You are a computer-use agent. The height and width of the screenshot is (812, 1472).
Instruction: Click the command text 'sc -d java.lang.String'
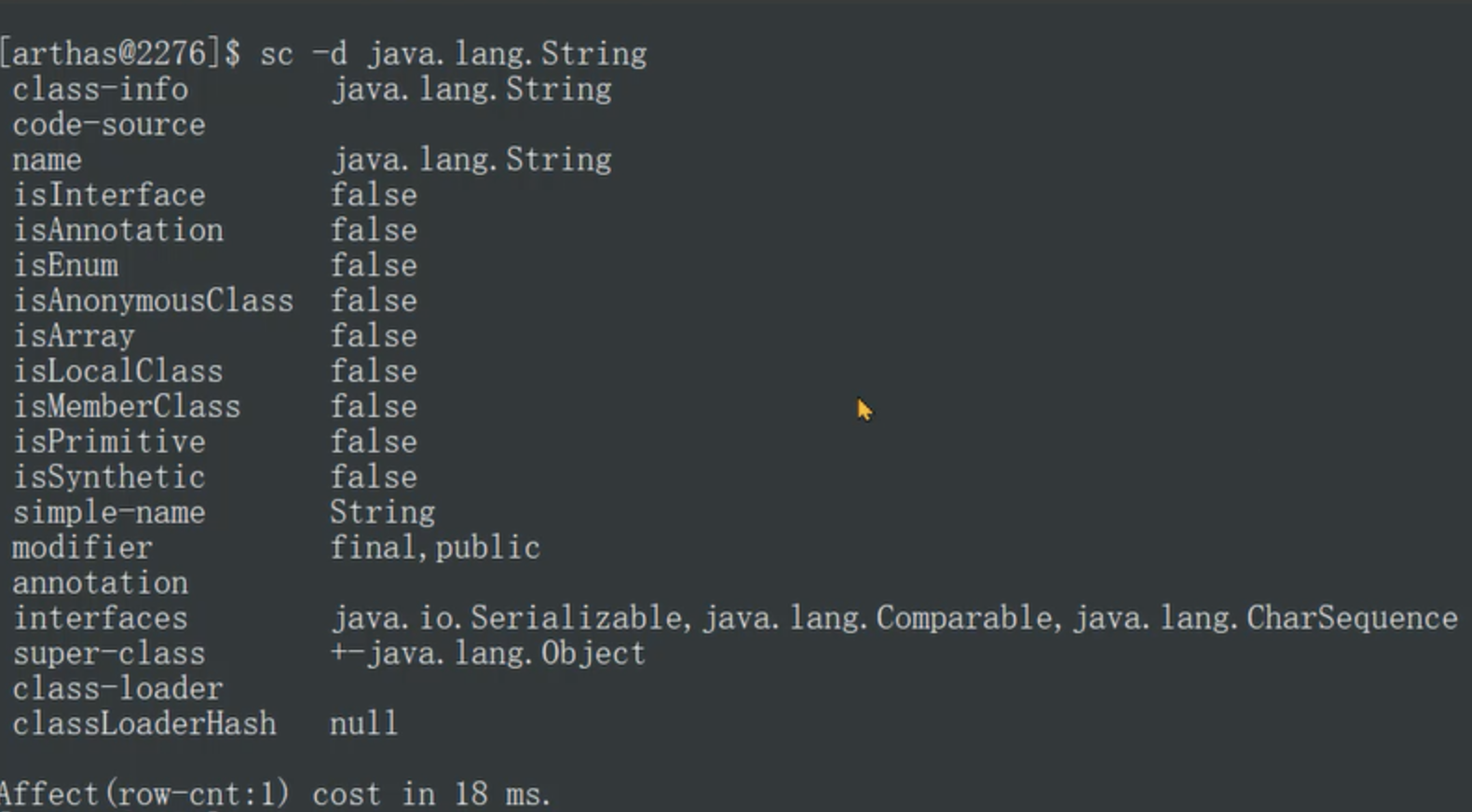point(453,54)
